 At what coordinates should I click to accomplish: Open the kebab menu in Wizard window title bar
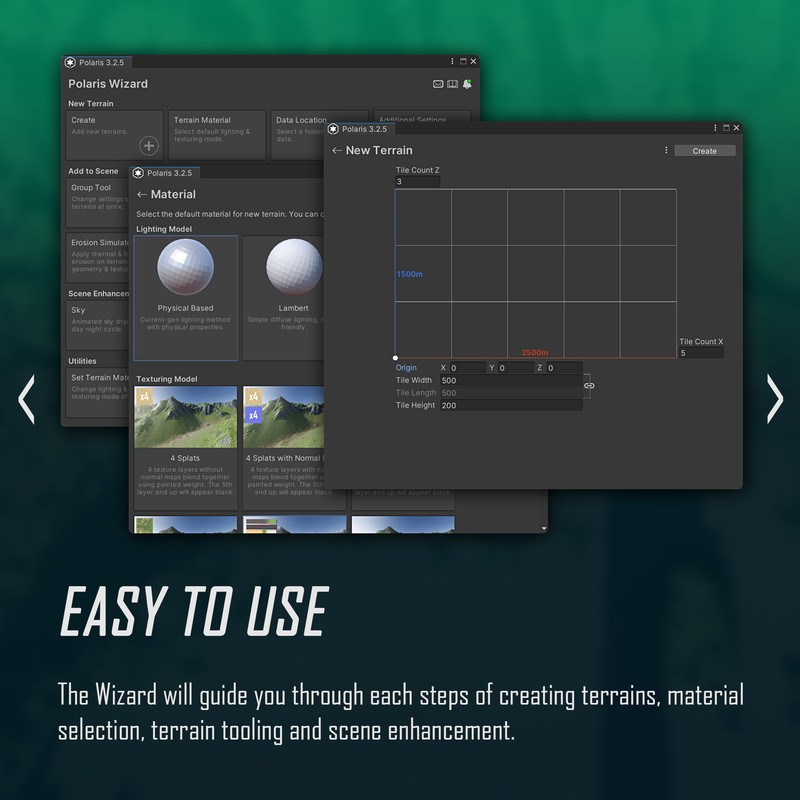point(452,61)
